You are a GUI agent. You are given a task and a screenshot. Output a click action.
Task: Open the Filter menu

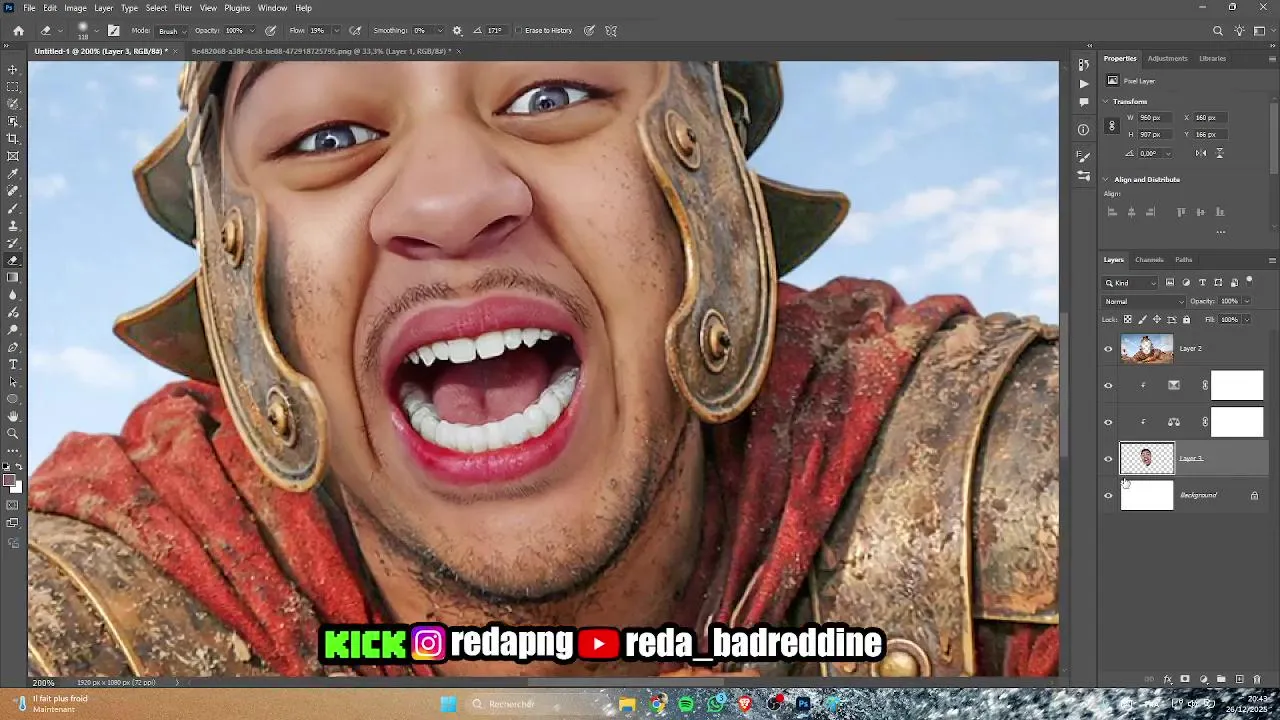[x=183, y=8]
